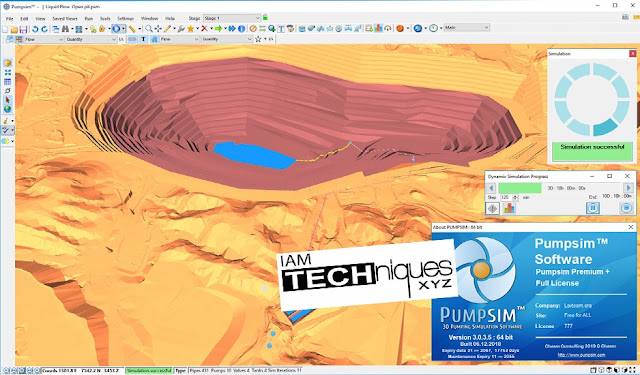Open the Saved Views menu

point(64,19)
